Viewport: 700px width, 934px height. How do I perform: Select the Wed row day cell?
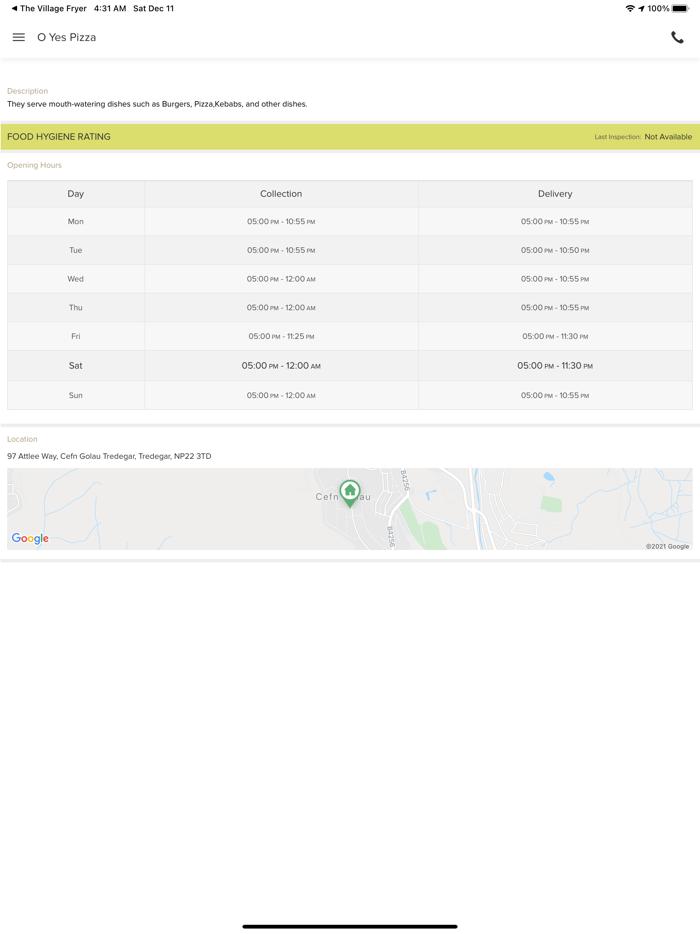[x=76, y=279]
